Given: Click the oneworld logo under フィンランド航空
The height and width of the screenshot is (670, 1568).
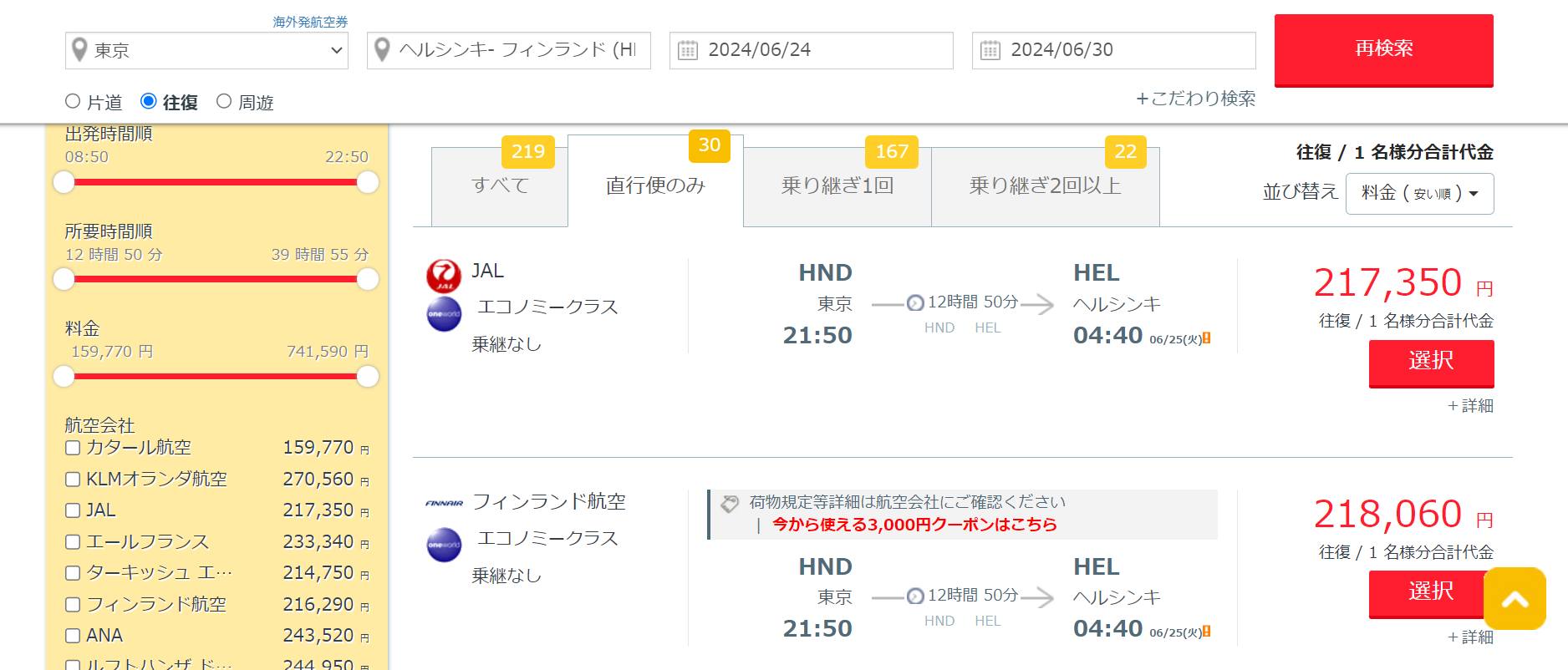Looking at the screenshot, I should tap(444, 545).
